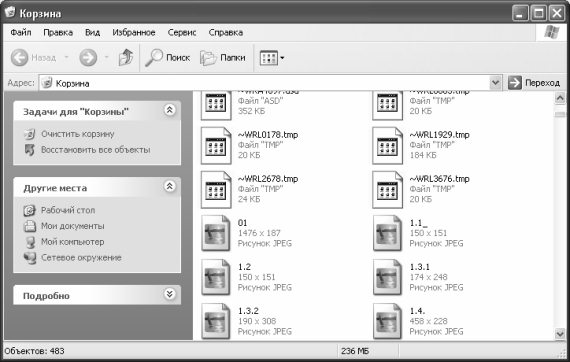570x362 pixels.
Task: Open the Forward history dropdown arrow
Action: tap(107, 57)
